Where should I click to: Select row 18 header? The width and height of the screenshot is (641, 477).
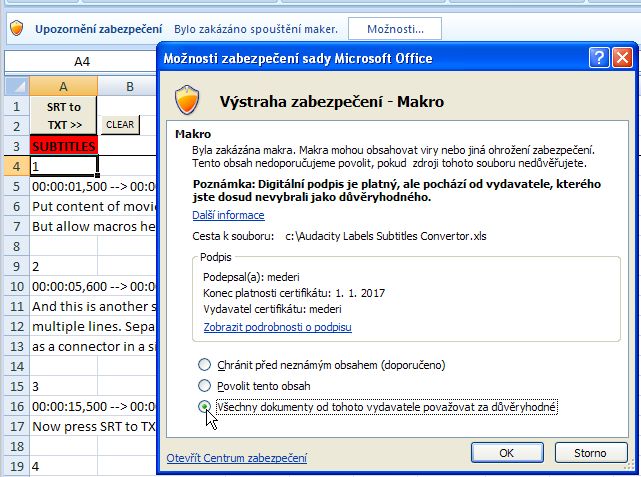[17, 446]
